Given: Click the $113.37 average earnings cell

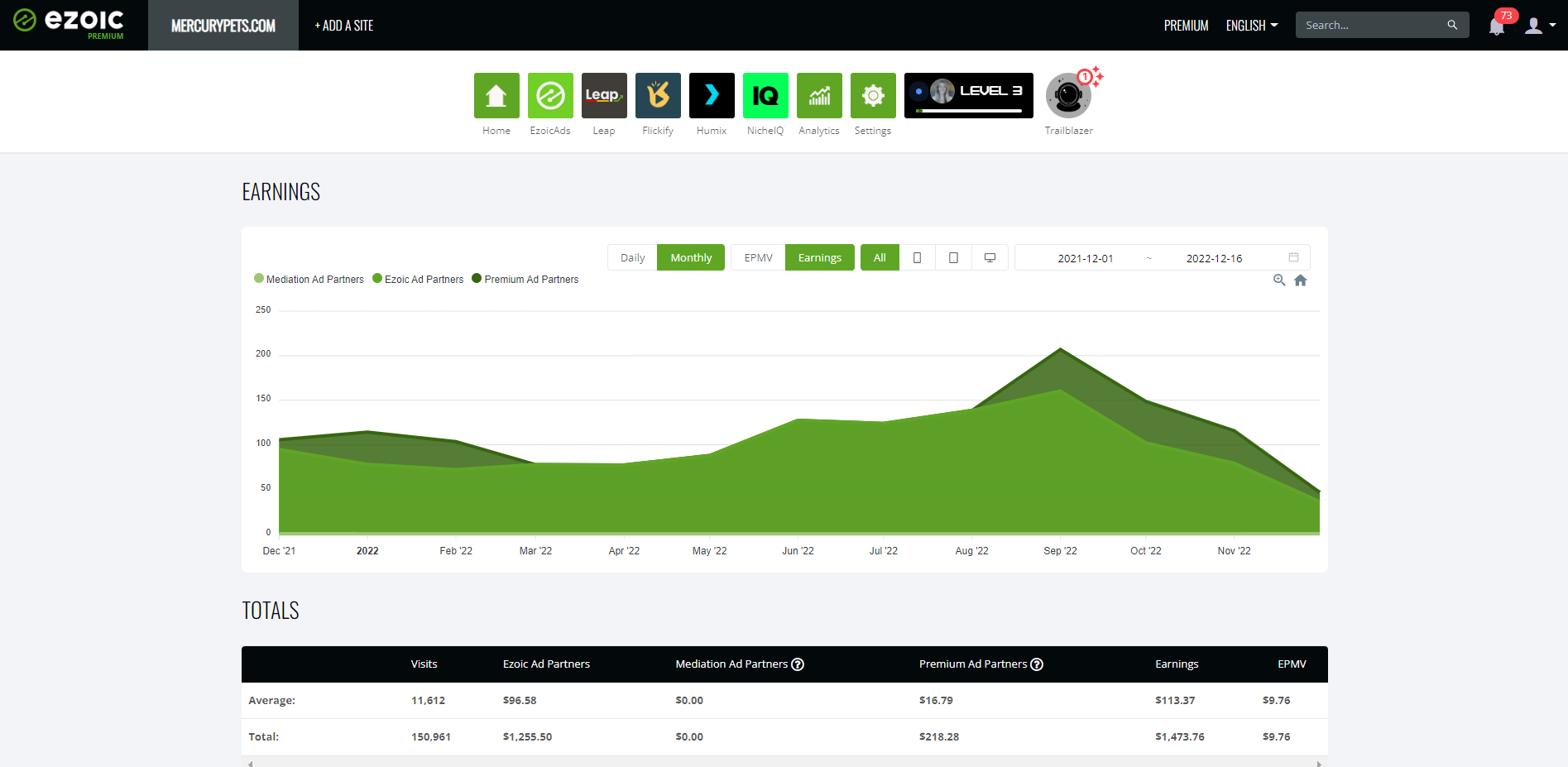Looking at the screenshot, I should click(1175, 700).
